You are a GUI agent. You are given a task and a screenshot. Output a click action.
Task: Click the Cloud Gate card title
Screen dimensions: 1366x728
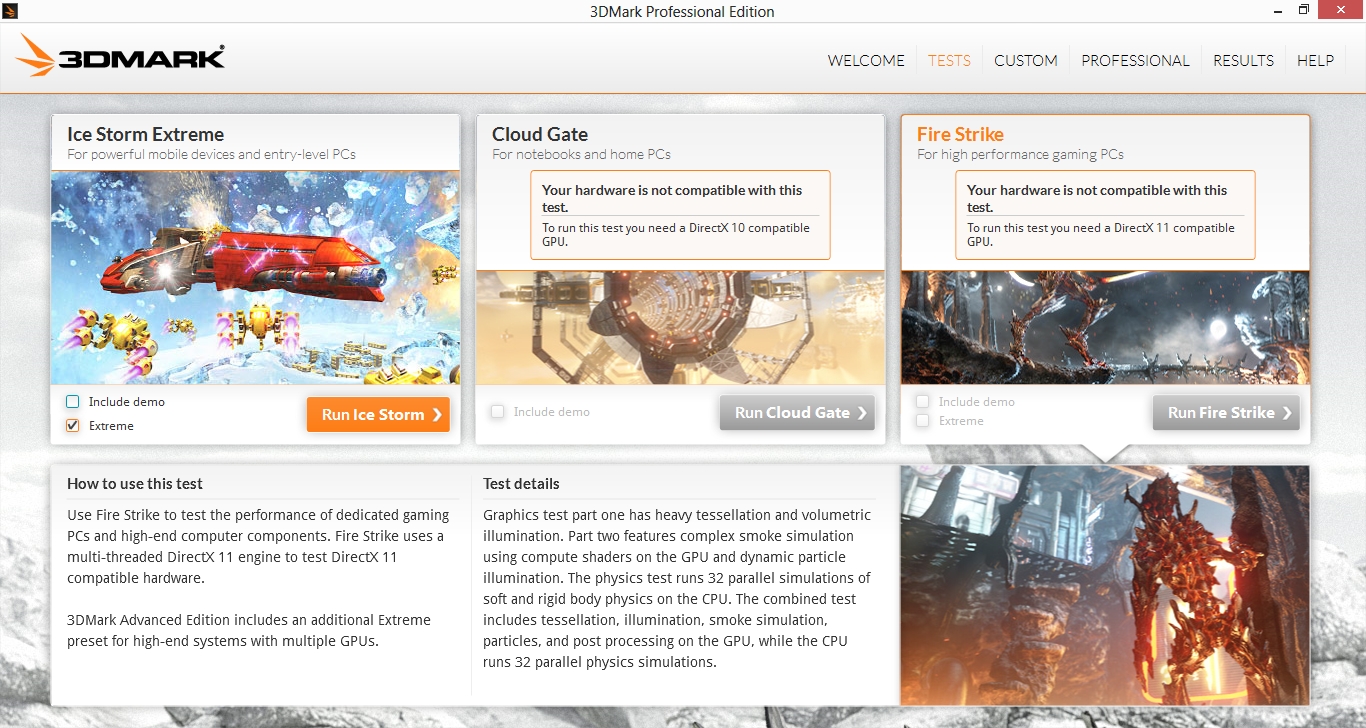540,134
